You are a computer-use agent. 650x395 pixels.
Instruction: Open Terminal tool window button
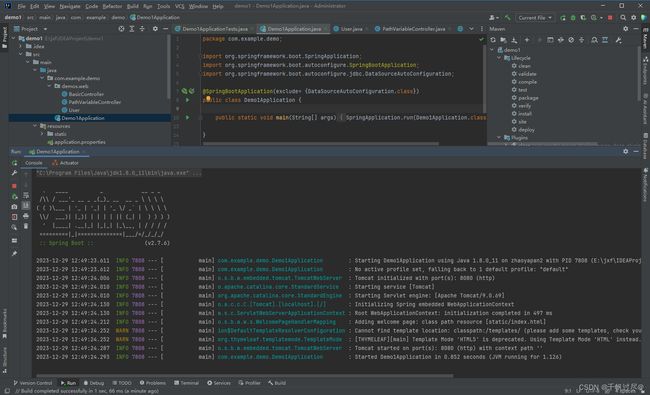187,383
